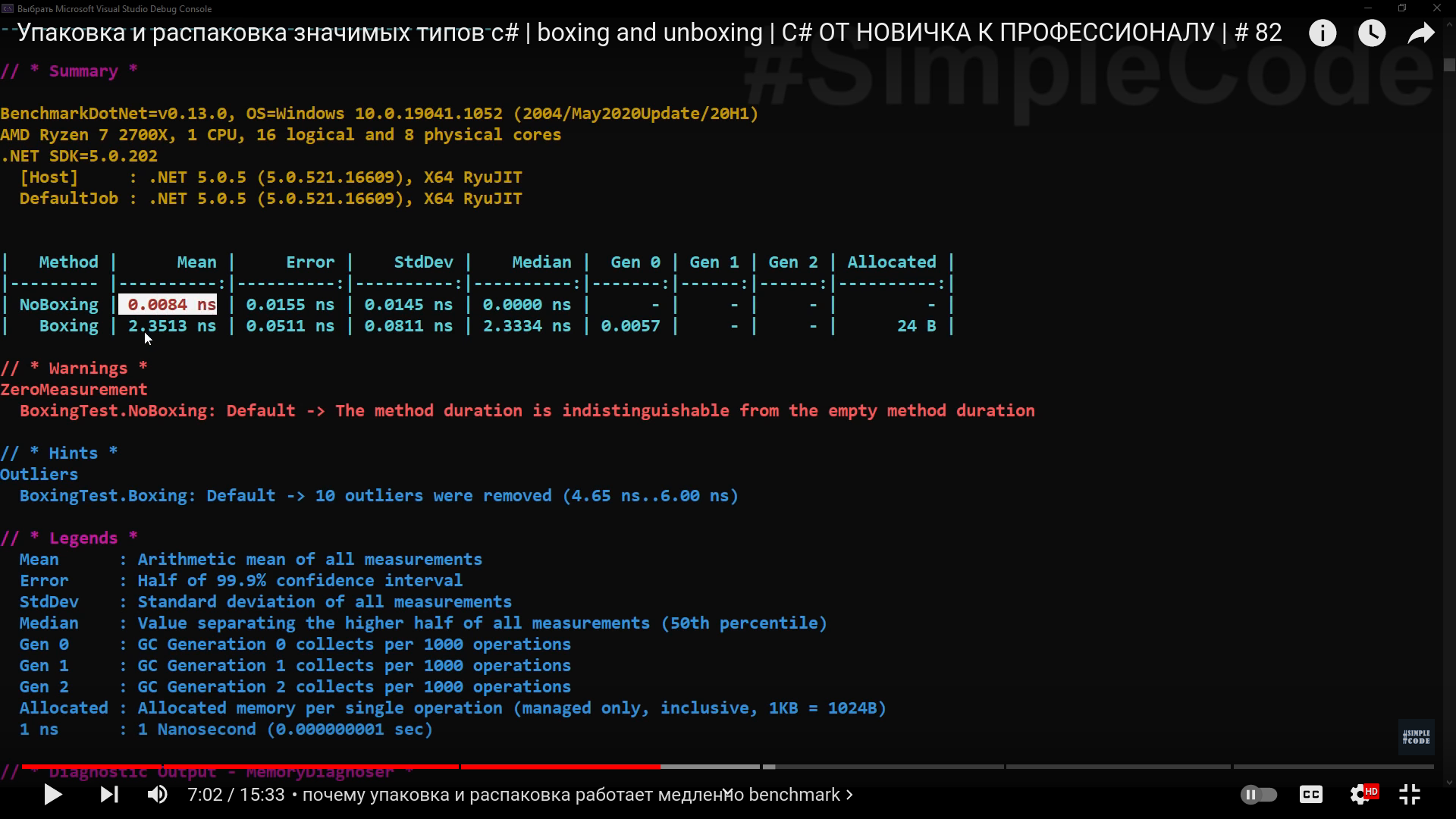Add video to Watch Later
This screenshot has height=819, width=1456.
click(1372, 33)
